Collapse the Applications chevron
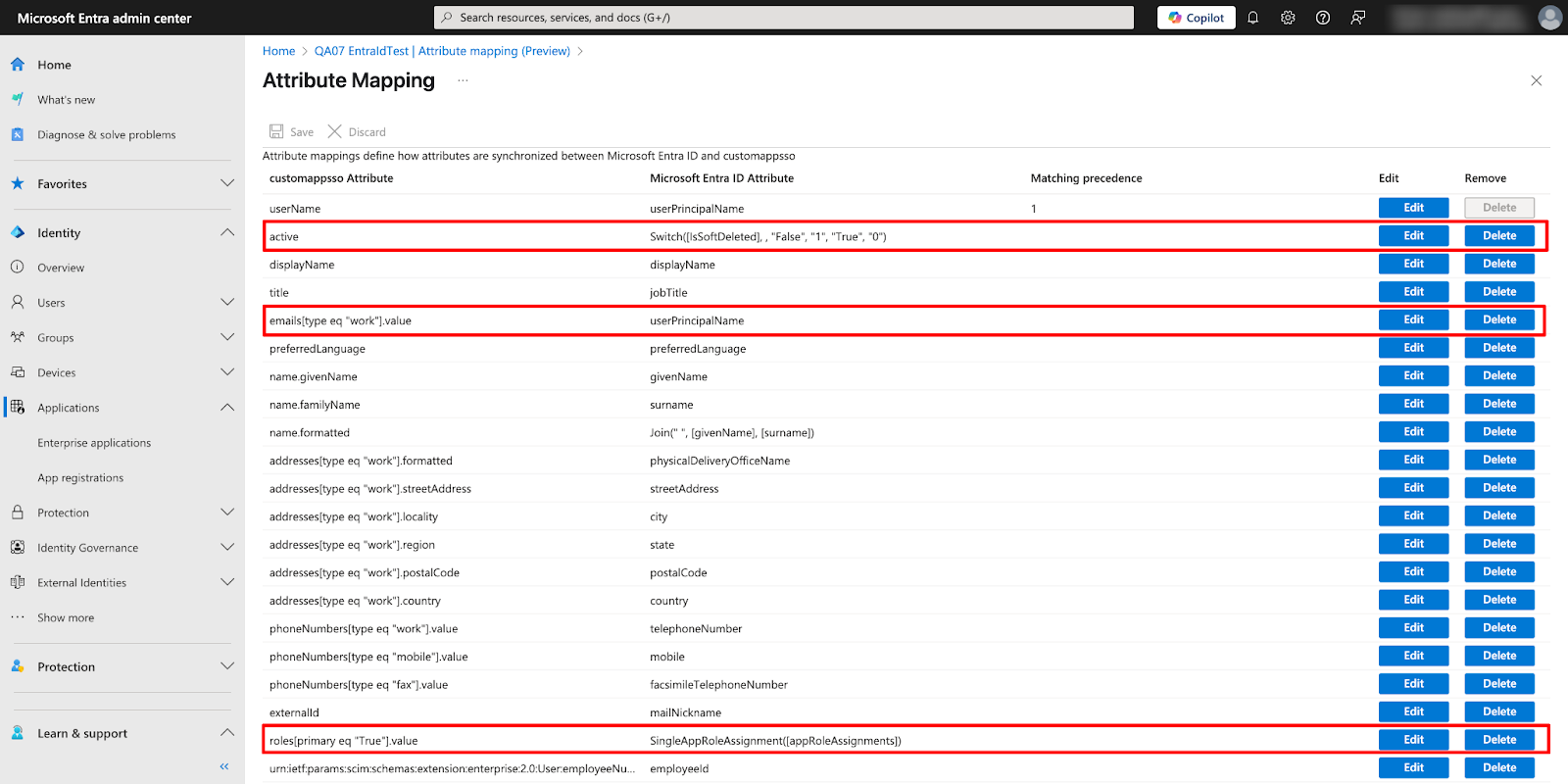The image size is (1568, 784). click(227, 408)
